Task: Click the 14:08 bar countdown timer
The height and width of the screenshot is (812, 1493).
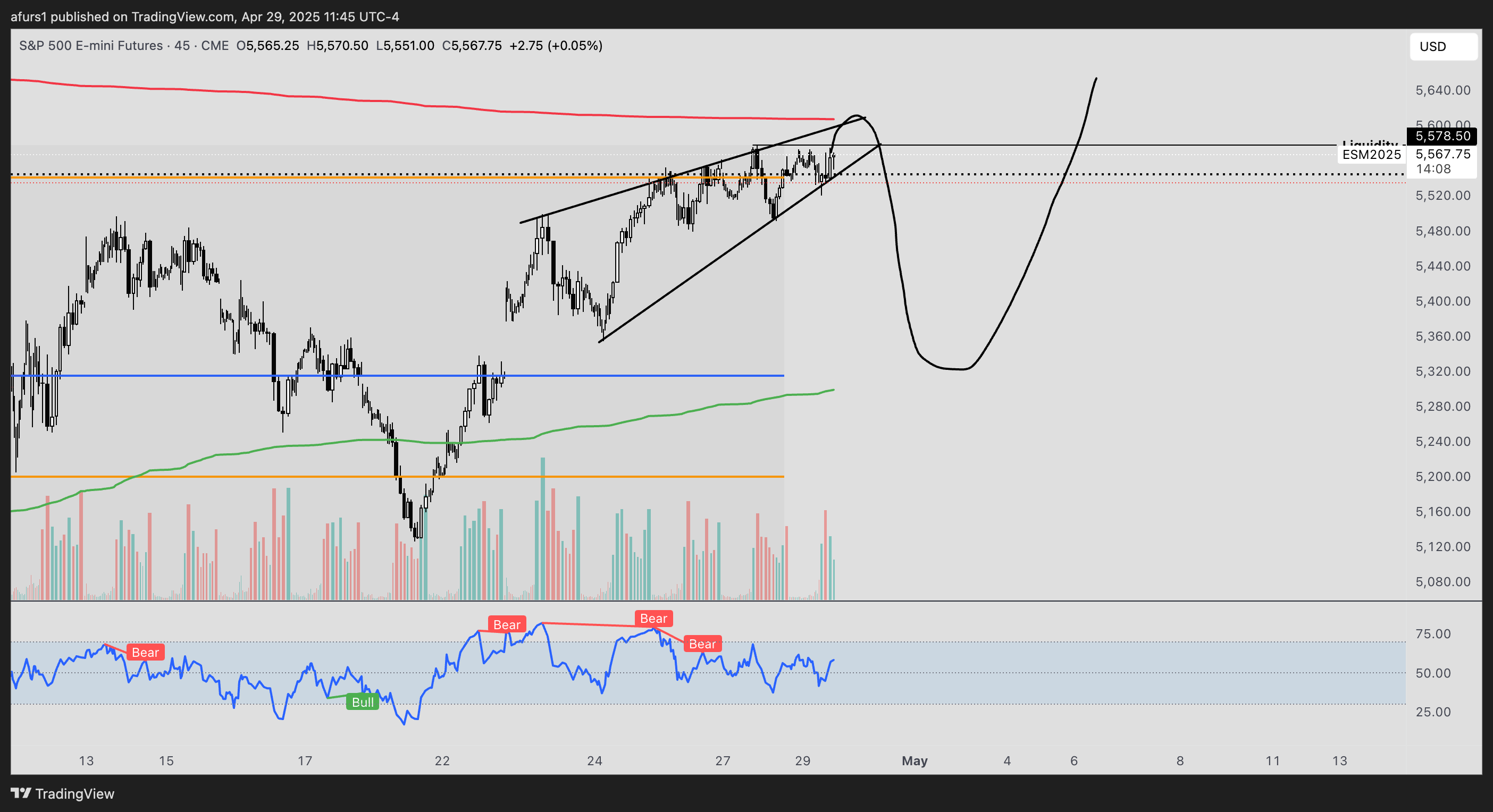Action: [1433, 169]
